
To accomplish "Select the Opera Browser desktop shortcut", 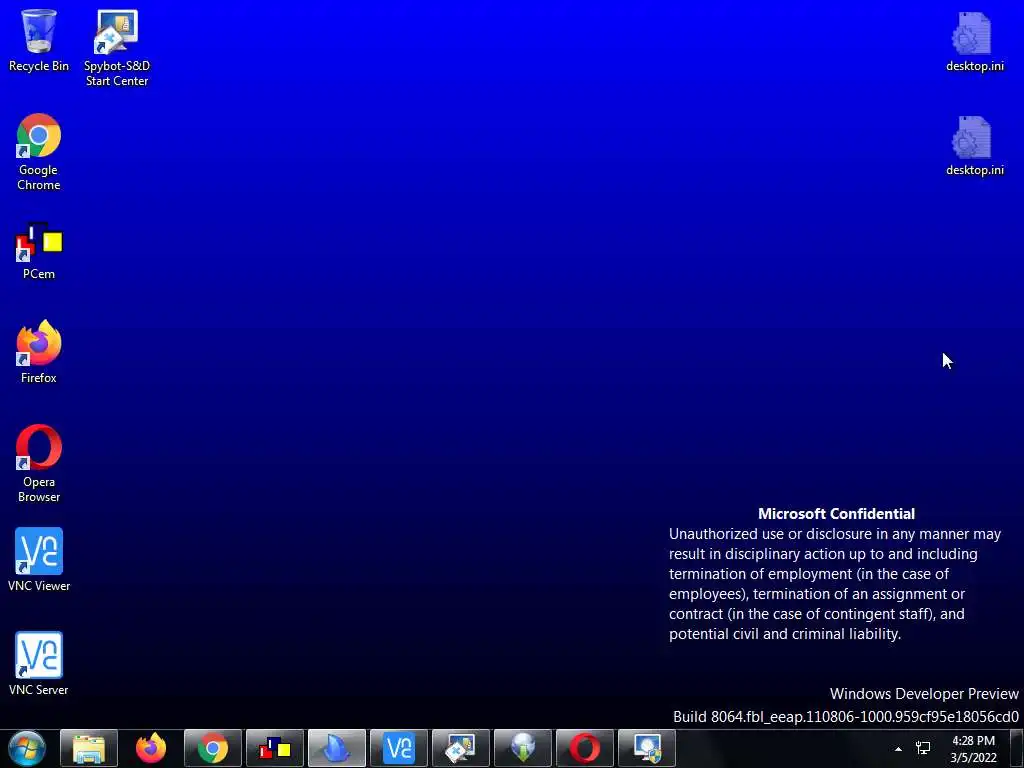I will [39, 463].
